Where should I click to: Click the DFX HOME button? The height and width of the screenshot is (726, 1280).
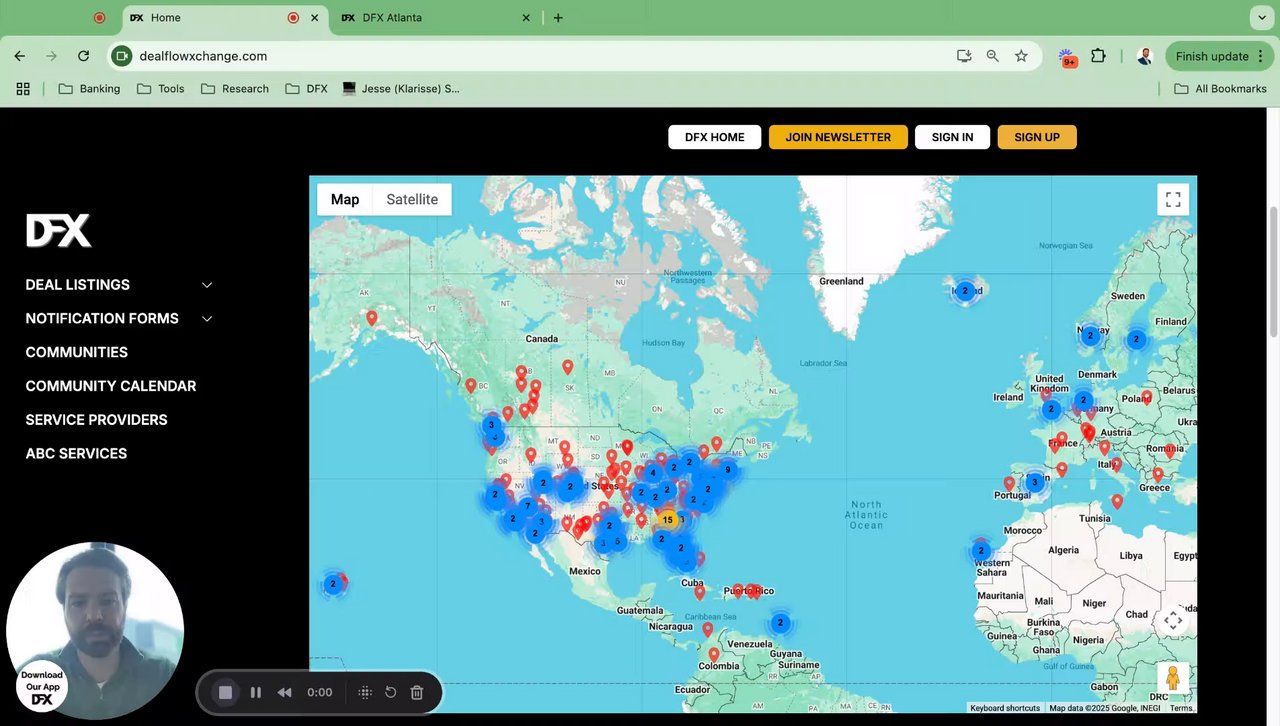coord(715,137)
